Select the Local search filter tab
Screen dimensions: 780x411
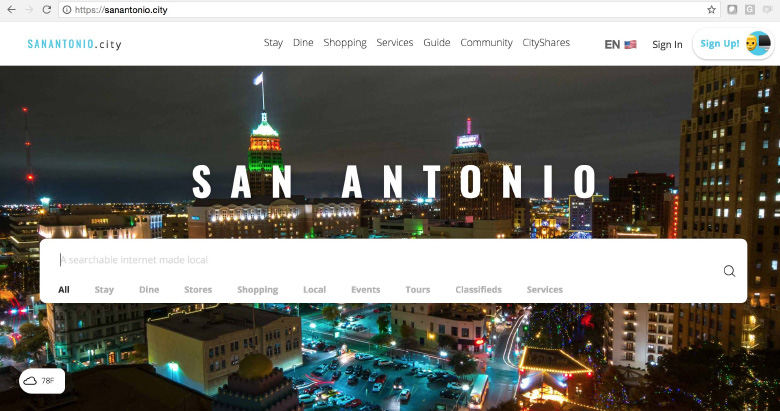pyautogui.click(x=314, y=290)
